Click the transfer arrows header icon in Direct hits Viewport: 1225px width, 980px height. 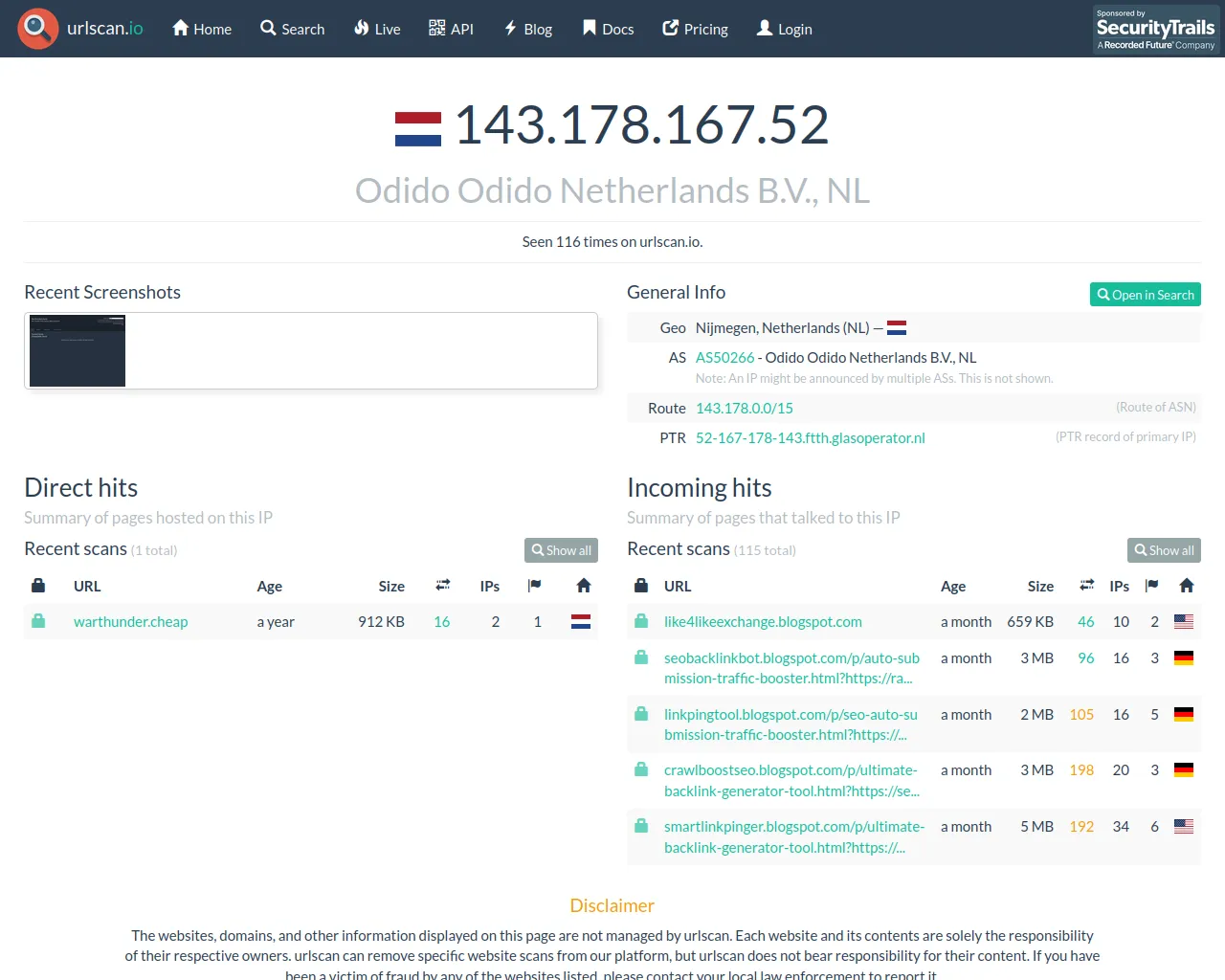tap(443, 586)
